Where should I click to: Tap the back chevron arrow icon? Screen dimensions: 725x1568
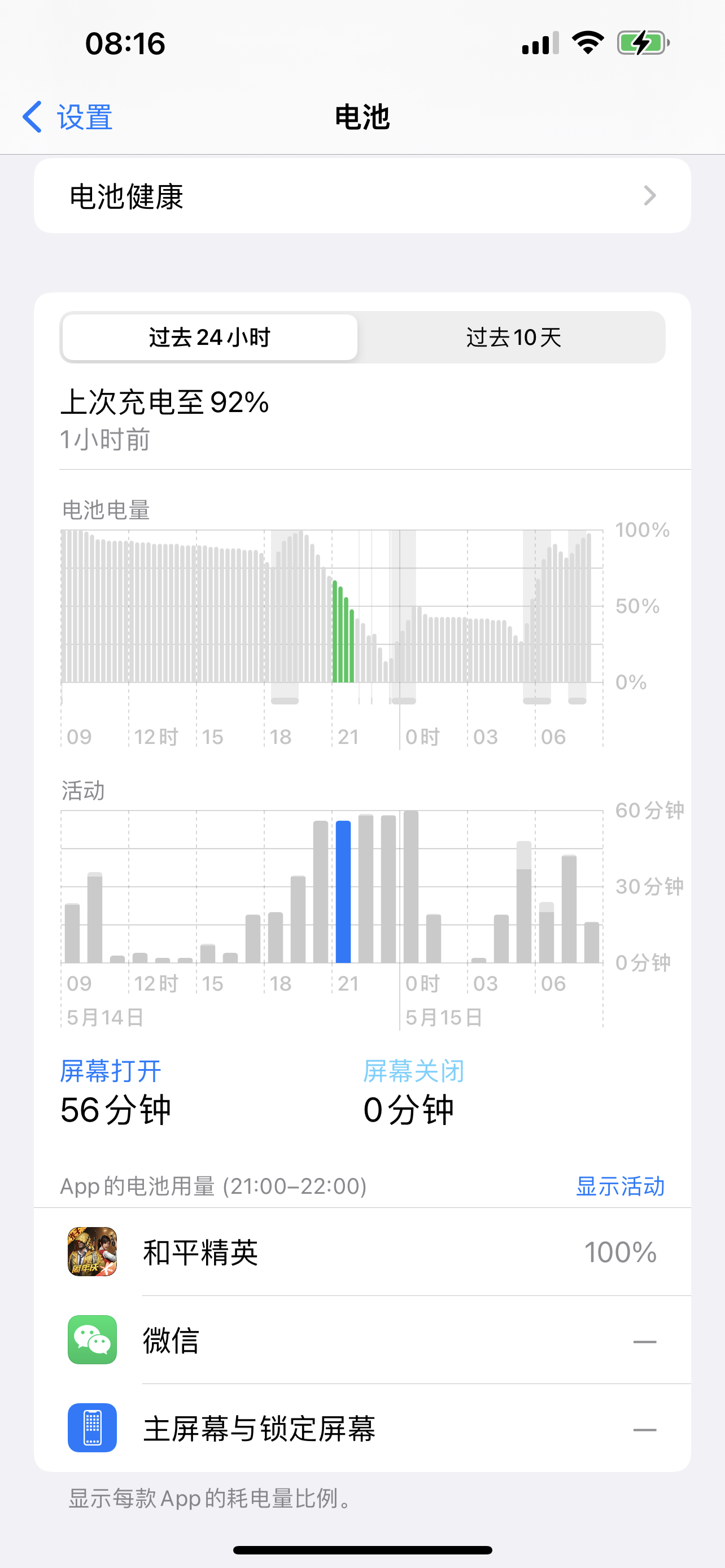coord(32,117)
